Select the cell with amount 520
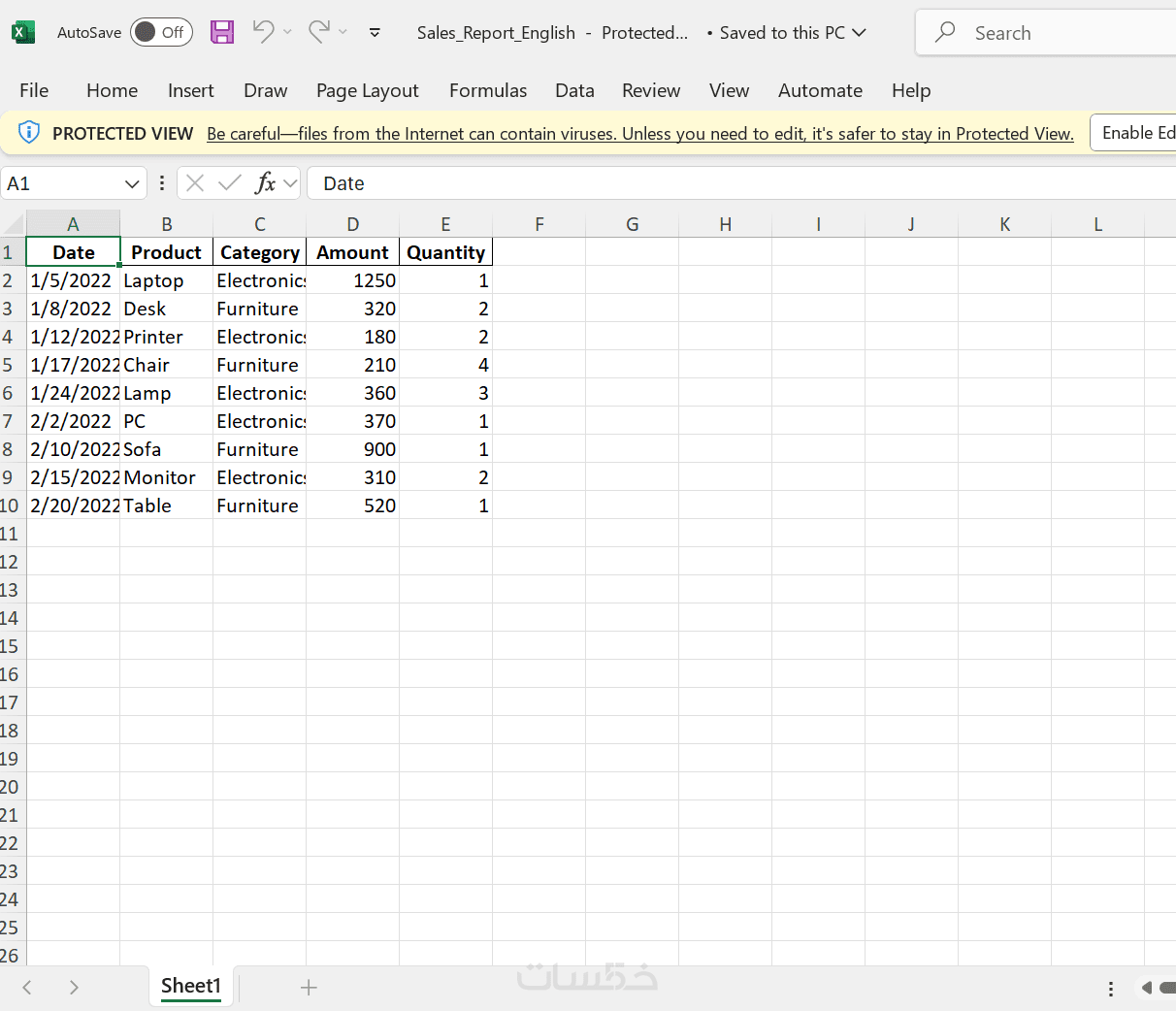 [353, 505]
